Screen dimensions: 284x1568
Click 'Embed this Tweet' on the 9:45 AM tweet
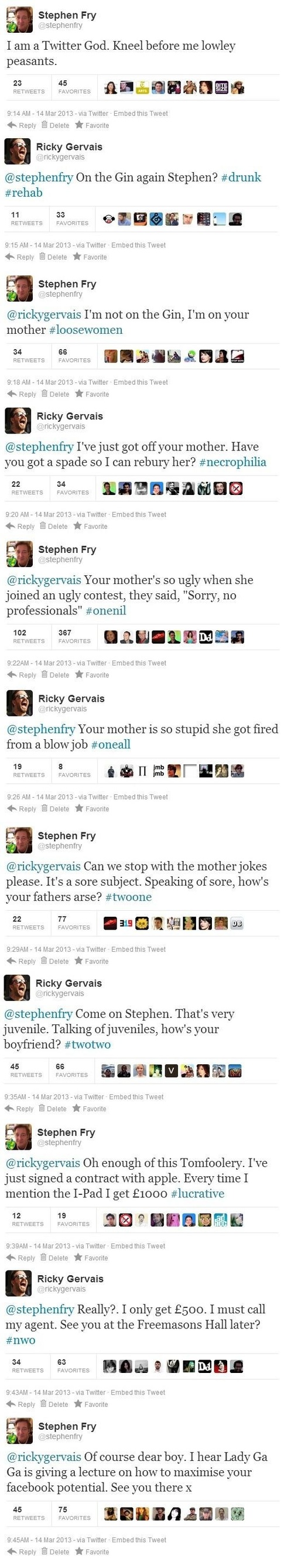(x=139, y=1540)
